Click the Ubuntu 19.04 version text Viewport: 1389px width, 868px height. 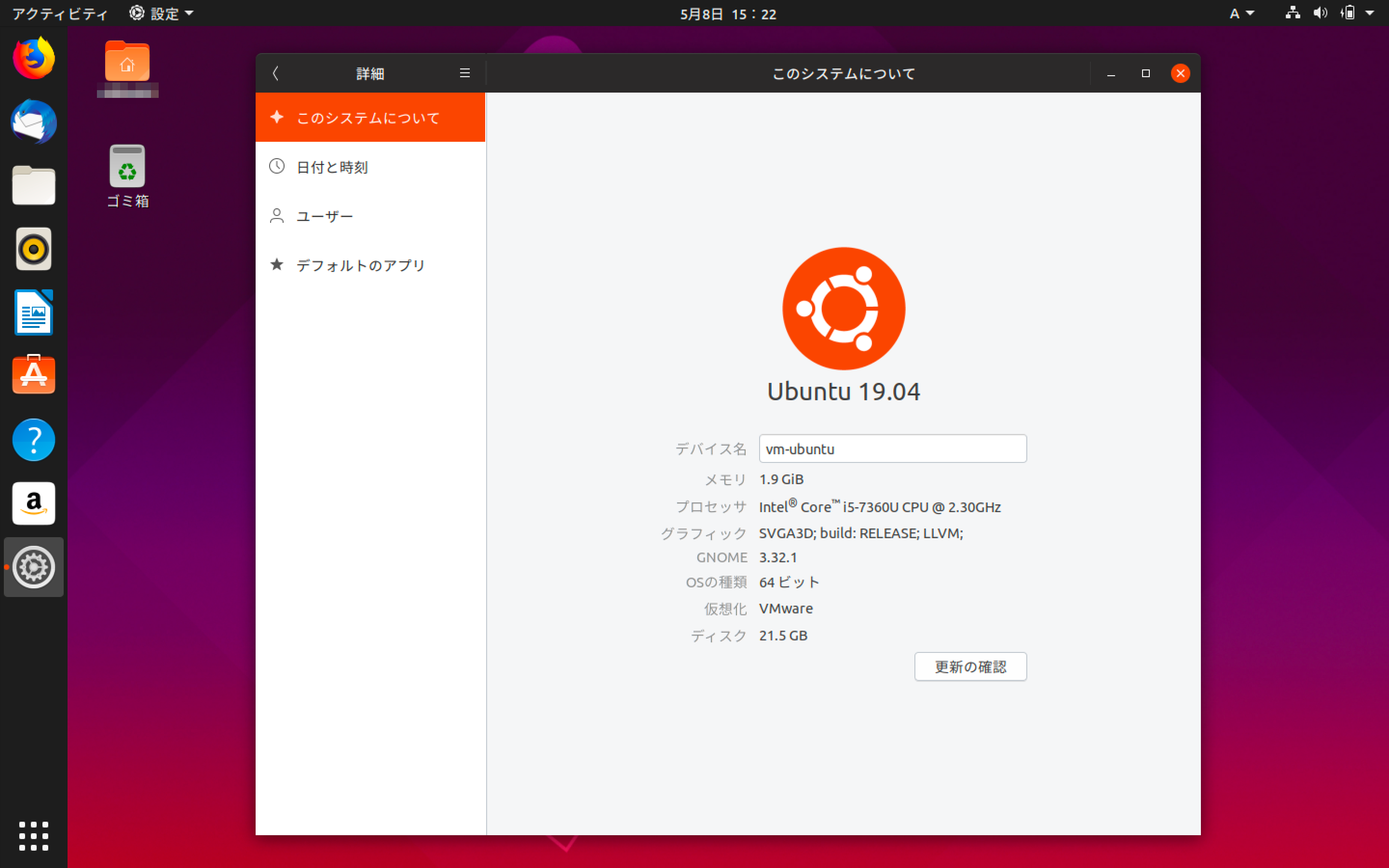(844, 392)
